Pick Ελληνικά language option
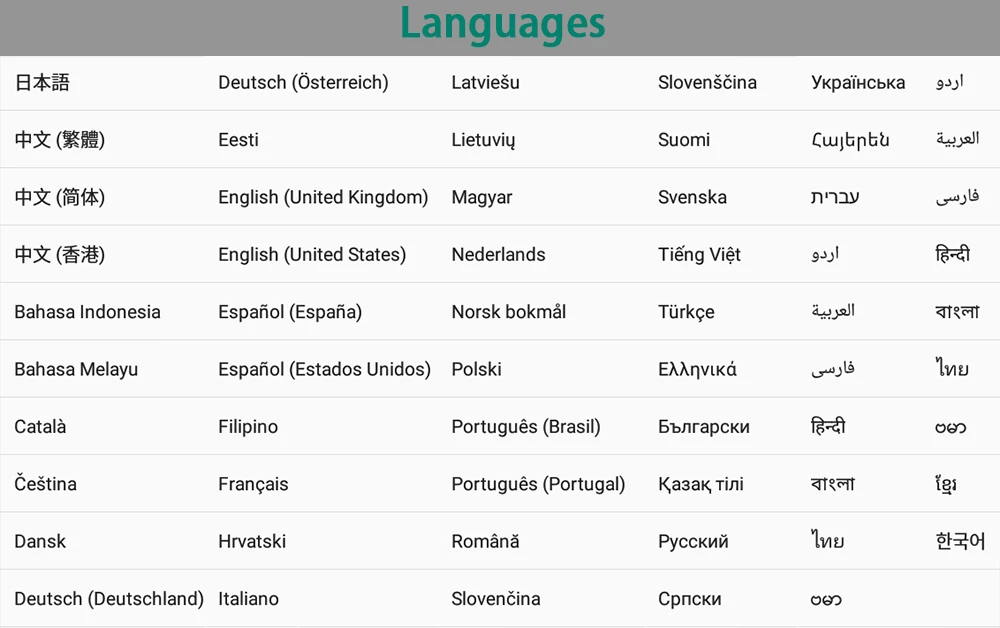This screenshot has width=1000, height=628. (x=697, y=369)
